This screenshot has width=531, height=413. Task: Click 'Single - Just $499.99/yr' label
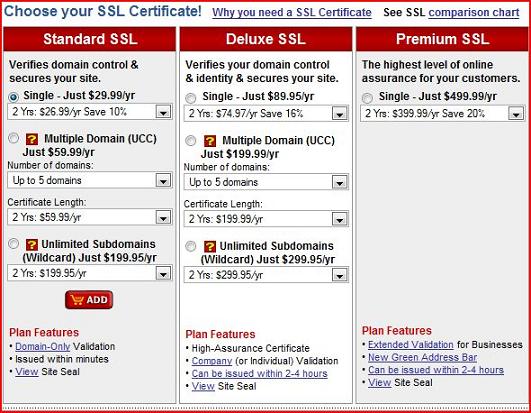coord(438,96)
